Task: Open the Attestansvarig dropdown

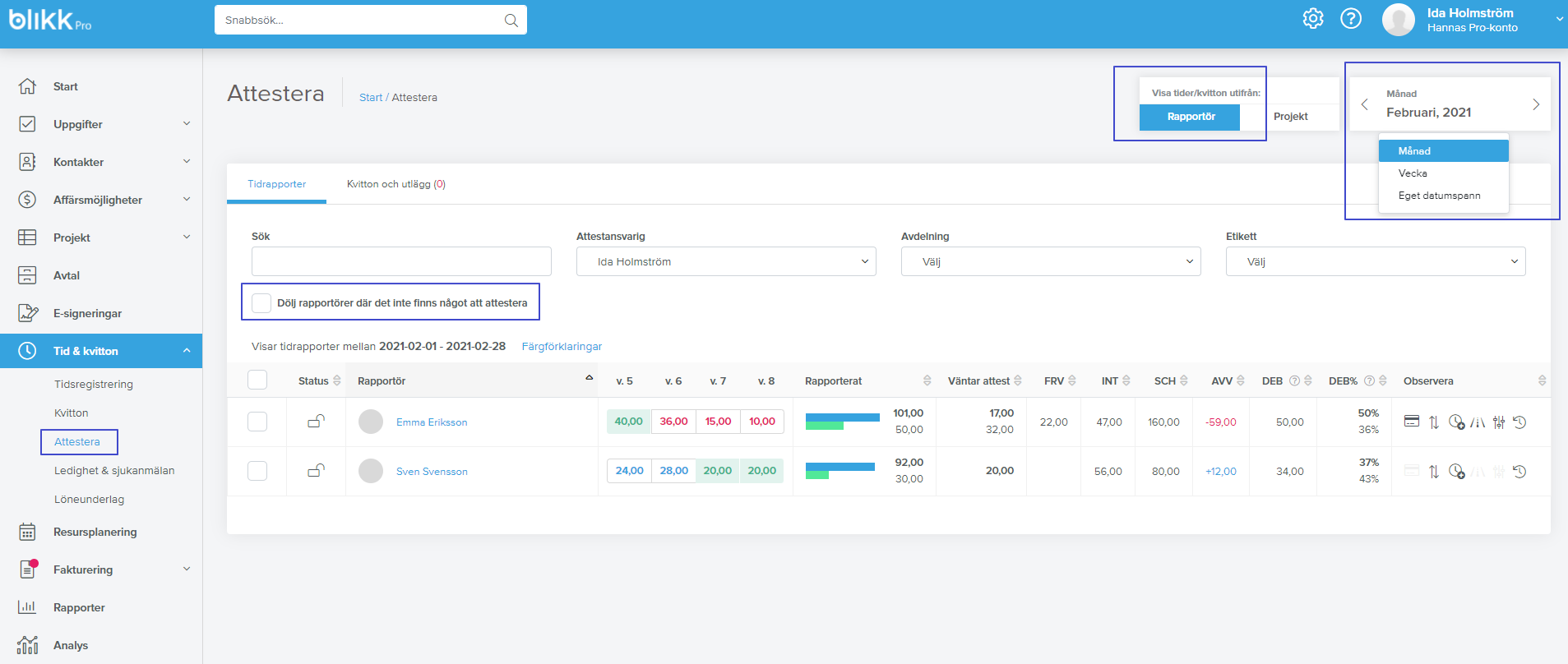Action: pyautogui.click(x=726, y=261)
